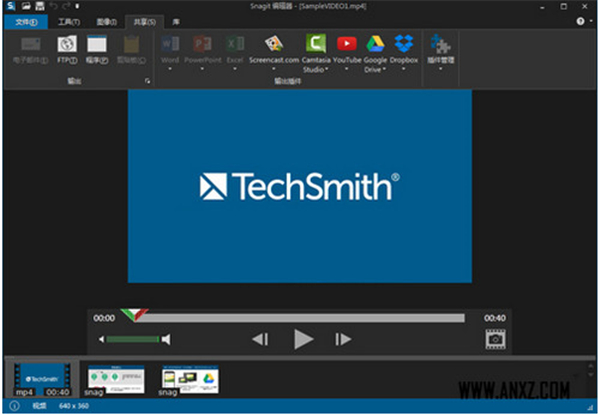Send video to Camtasia Studio
Screen dimensions: 600x415
(316, 43)
